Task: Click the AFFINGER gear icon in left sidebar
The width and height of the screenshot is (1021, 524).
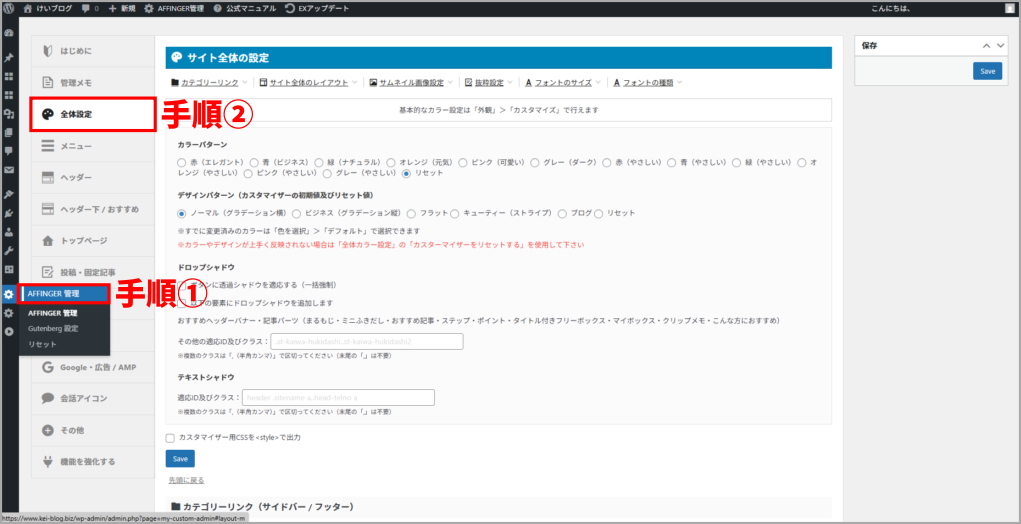Action: tap(9, 294)
